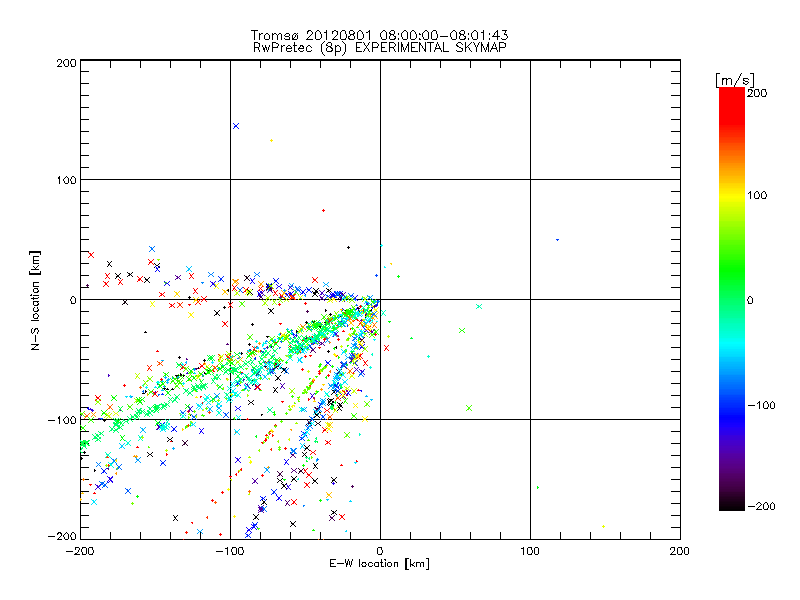
Task: Click the y-axis tick label "-100"
Action: pyautogui.click(x=62, y=420)
